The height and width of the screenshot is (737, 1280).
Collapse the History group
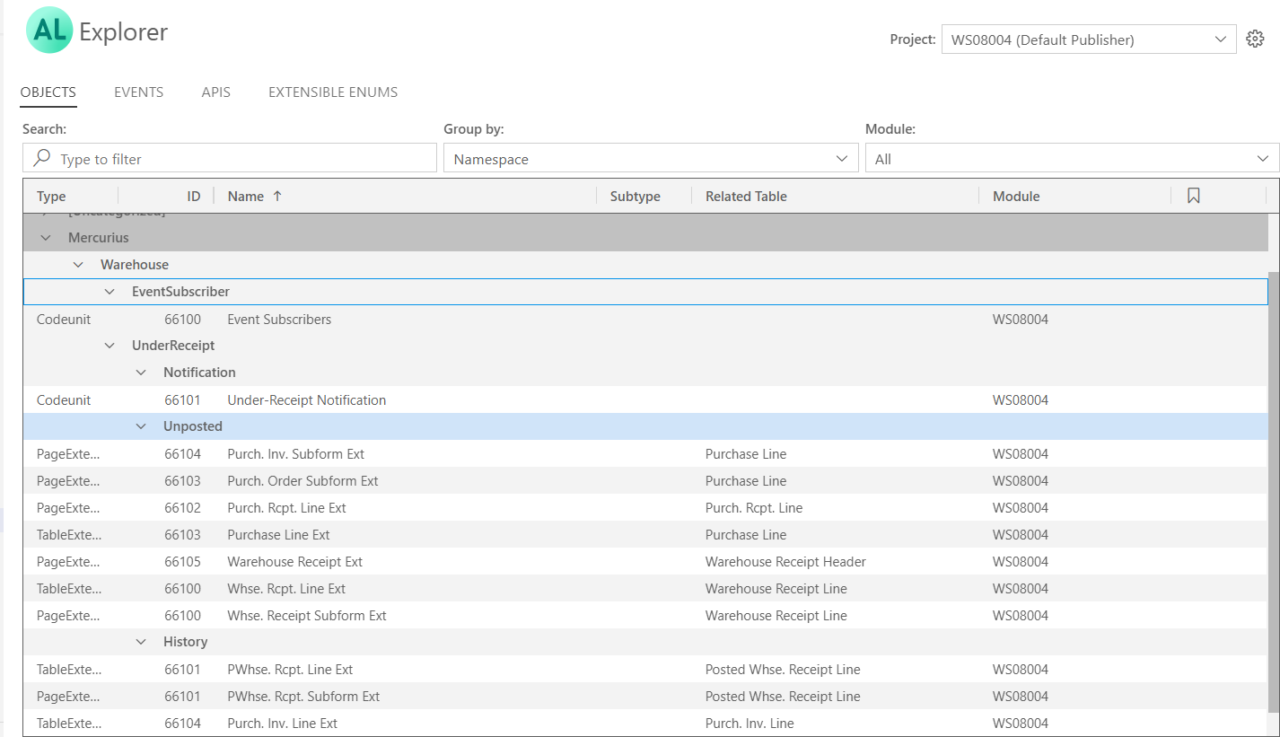(x=141, y=641)
